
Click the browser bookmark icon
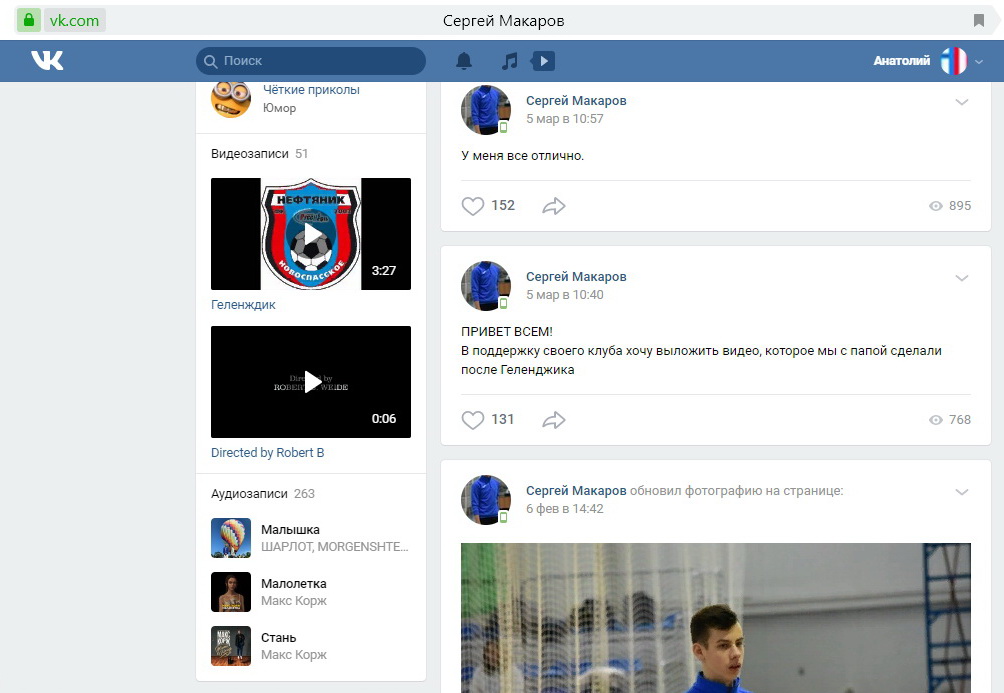pyautogui.click(x=979, y=20)
